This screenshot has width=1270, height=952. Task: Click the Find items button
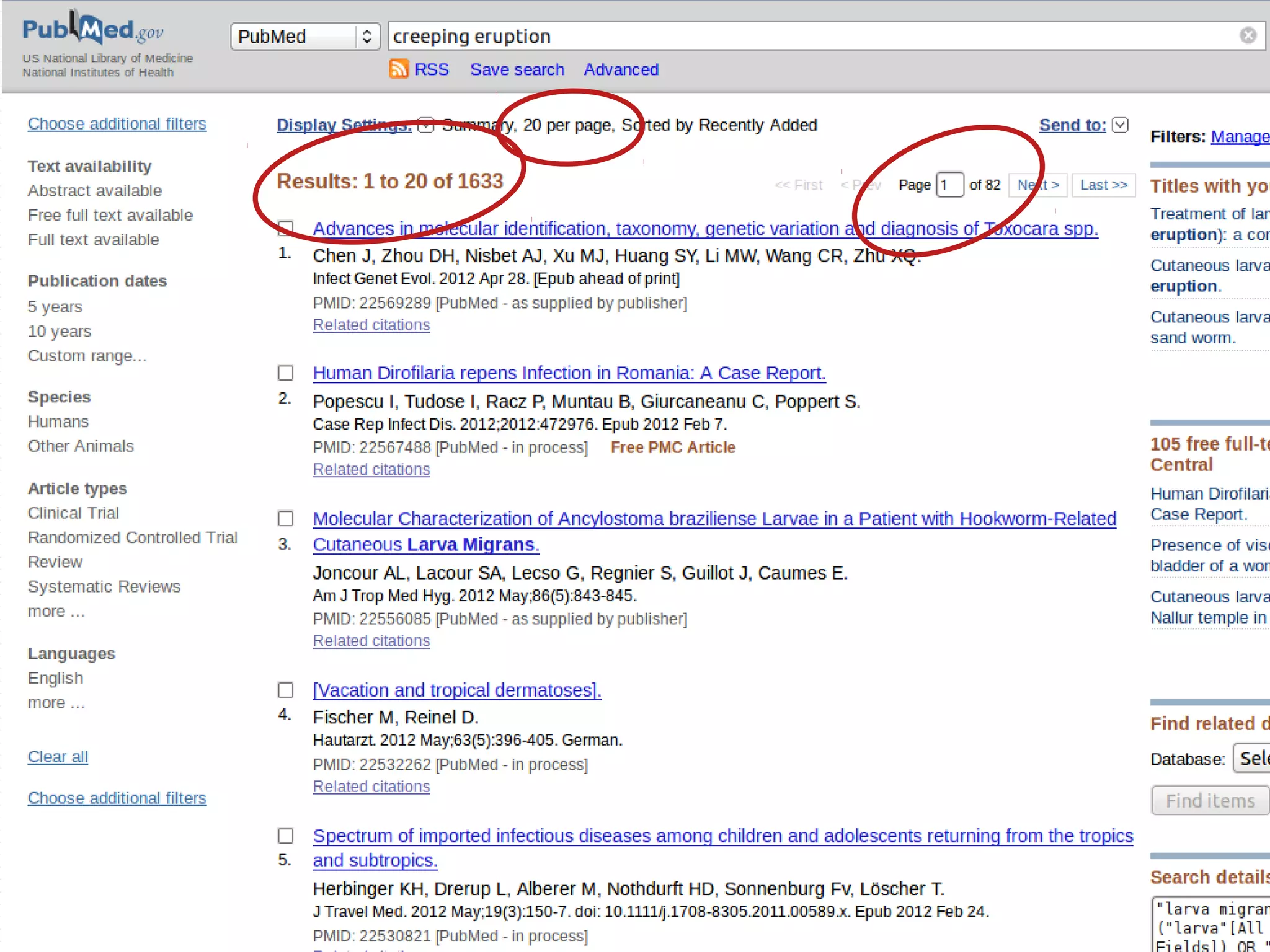click(1209, 800)
